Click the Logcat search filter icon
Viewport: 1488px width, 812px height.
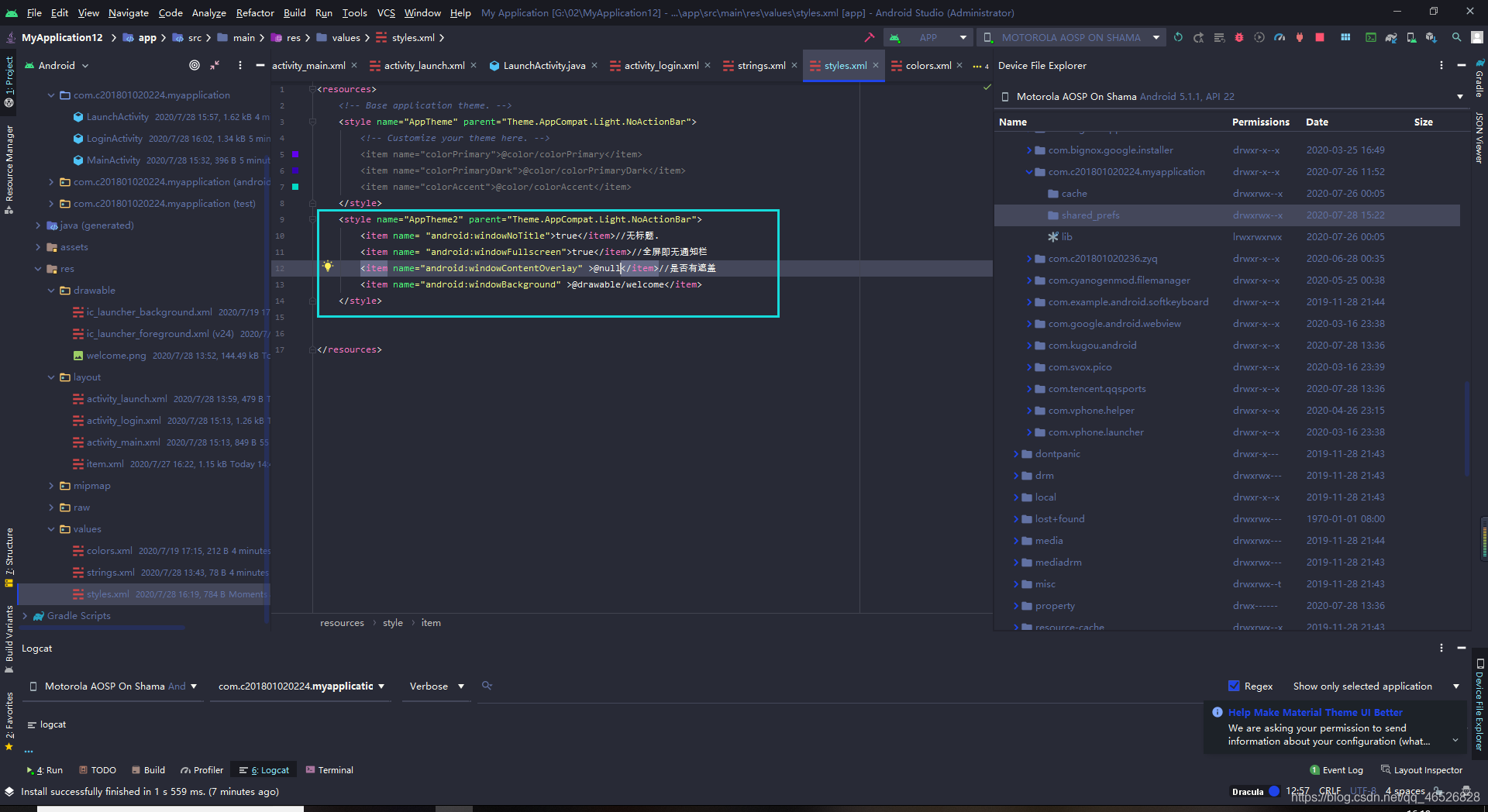(487, 686)
